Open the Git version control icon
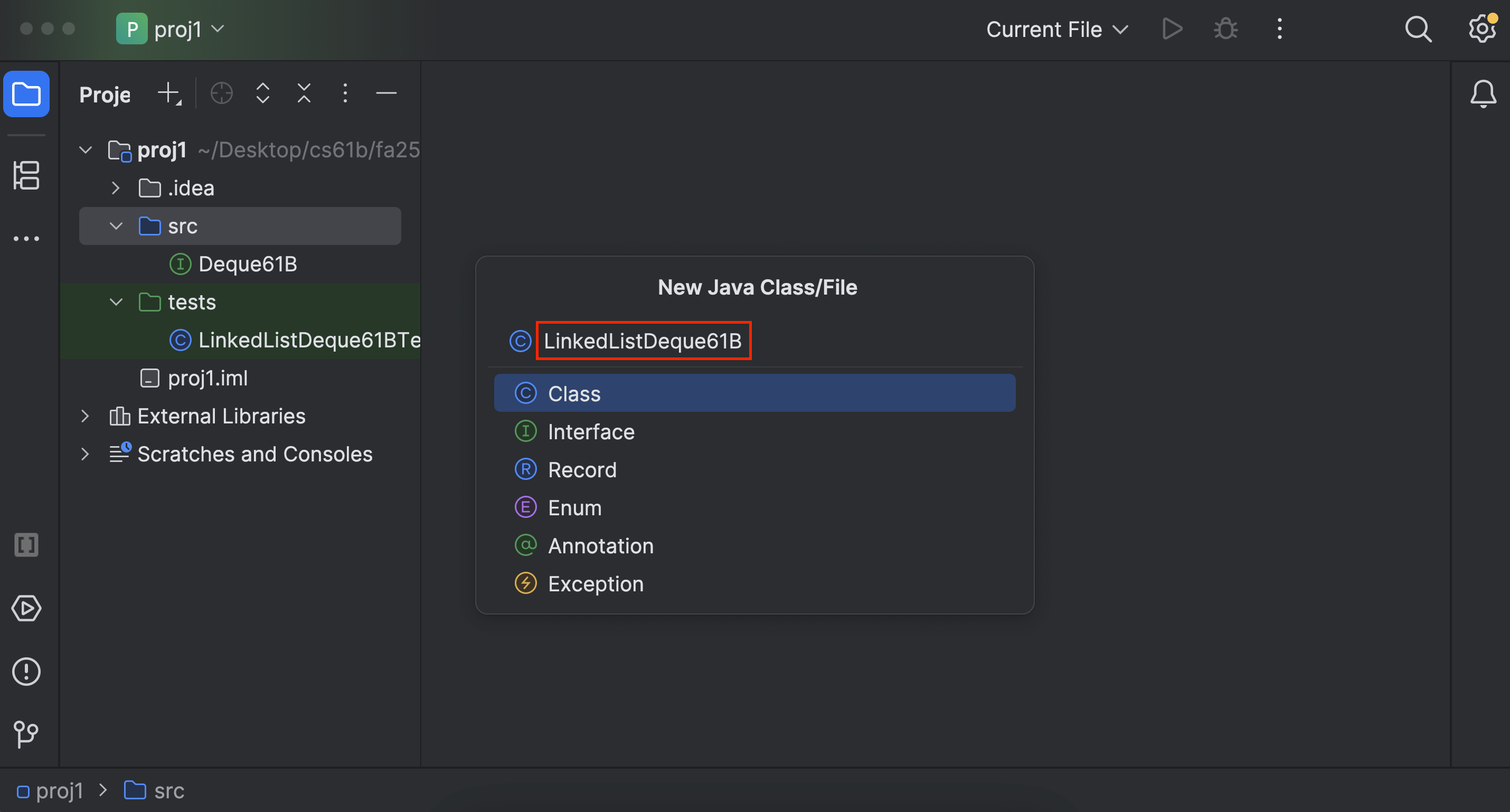 click(x=26, y=734)
